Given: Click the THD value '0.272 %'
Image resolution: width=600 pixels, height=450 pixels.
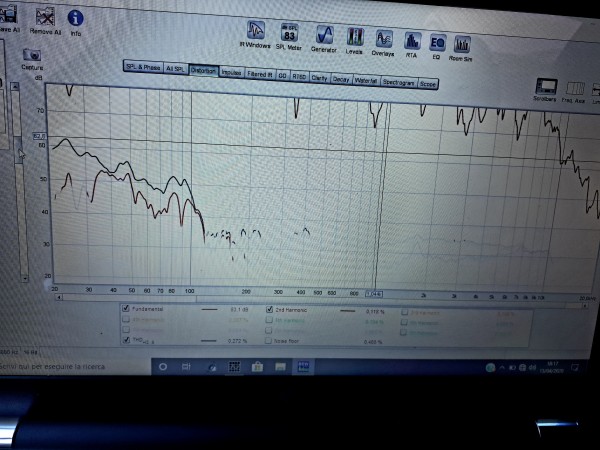Looking at the screenshot, I should (237, 341).
